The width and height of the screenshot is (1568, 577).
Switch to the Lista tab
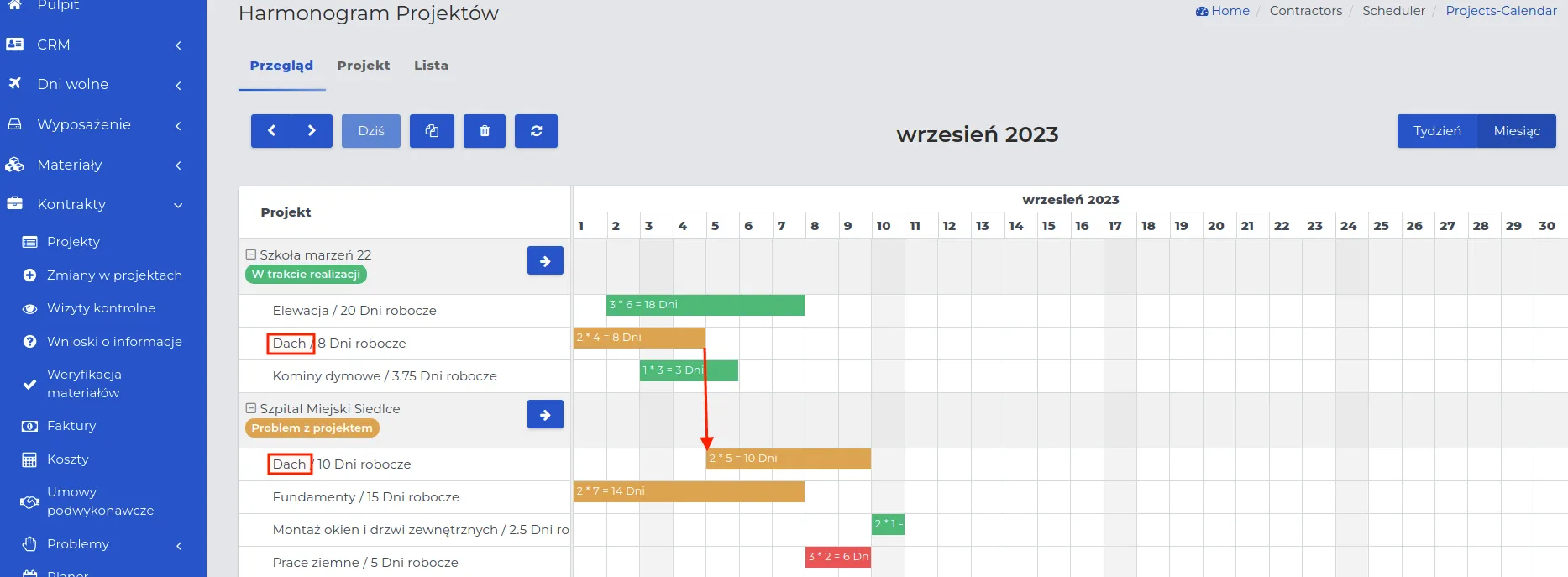(x=431, y=66)
